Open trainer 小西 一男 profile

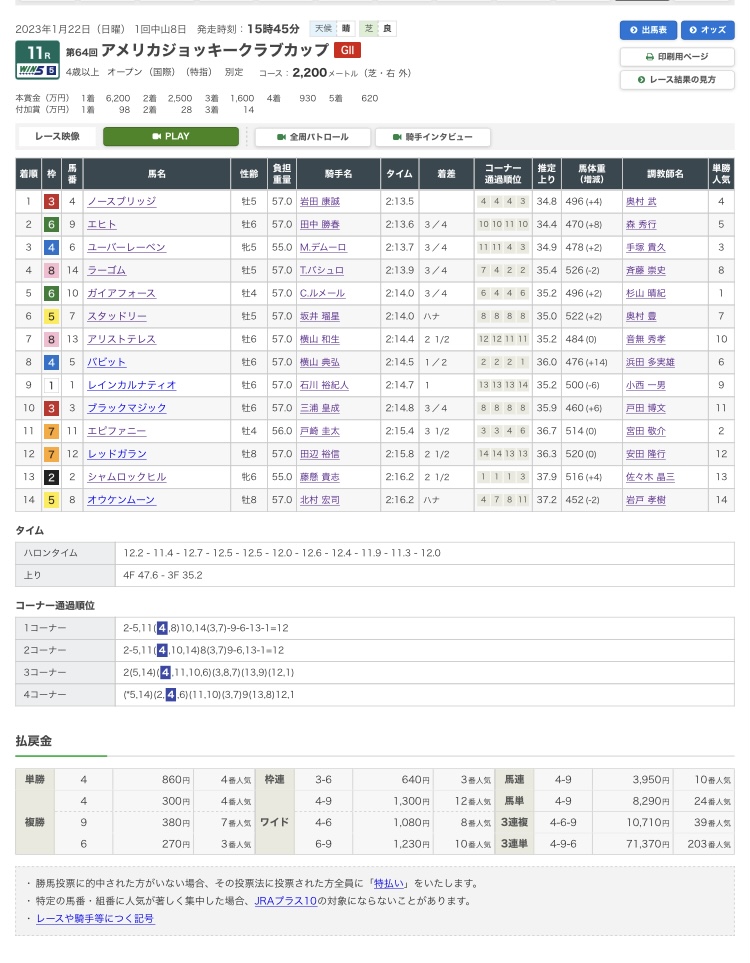tap(646, 385)
